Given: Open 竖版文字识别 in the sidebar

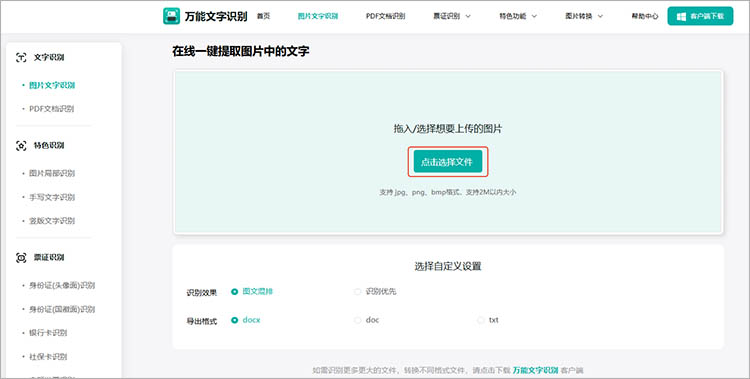Looking at the screenshot, I should [52, 221].
